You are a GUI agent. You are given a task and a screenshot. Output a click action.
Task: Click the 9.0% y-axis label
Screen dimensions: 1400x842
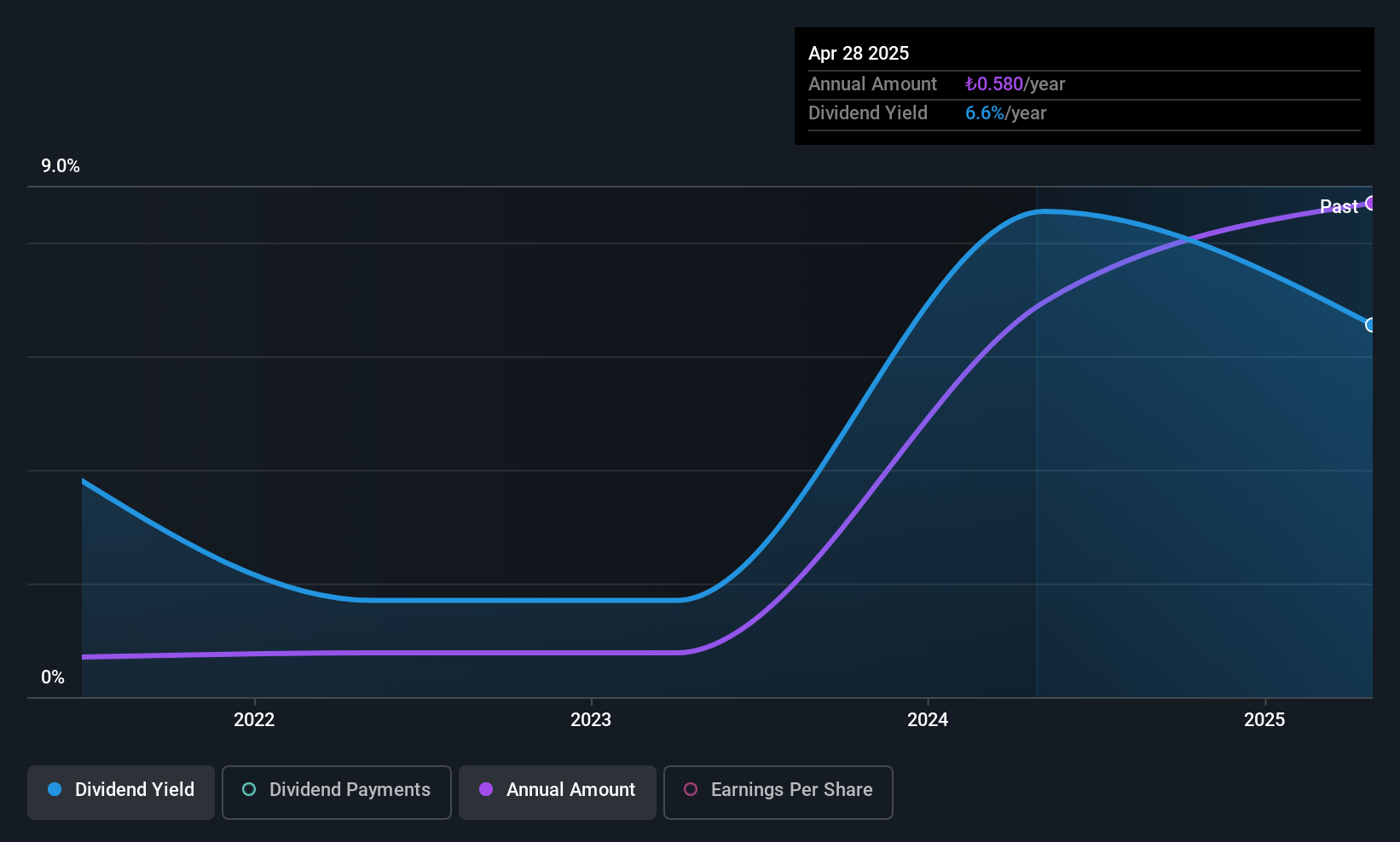[61, 166]
